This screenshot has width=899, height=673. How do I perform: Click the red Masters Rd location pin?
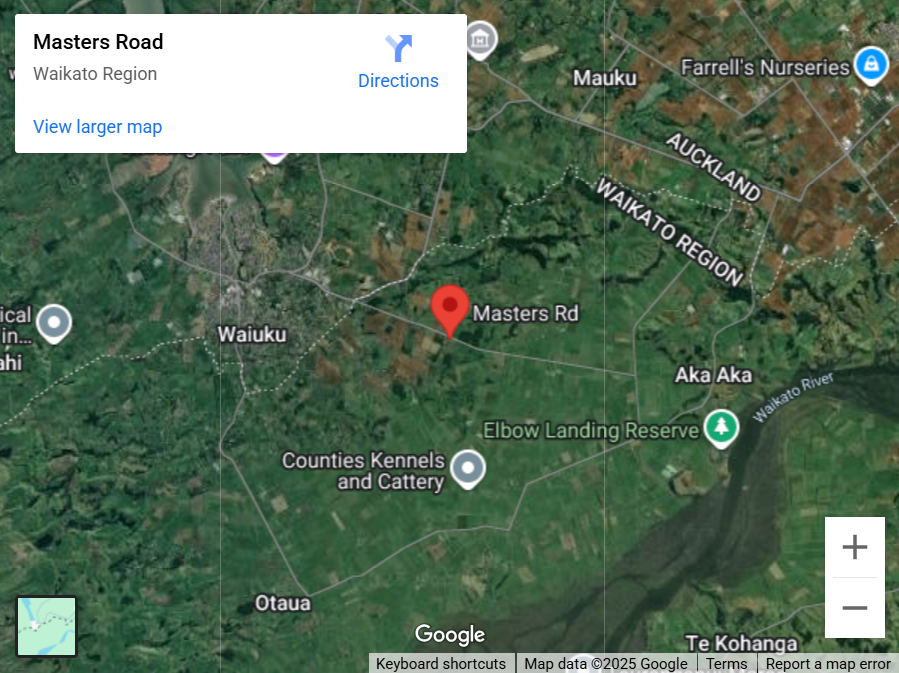(x=450, y=311)
